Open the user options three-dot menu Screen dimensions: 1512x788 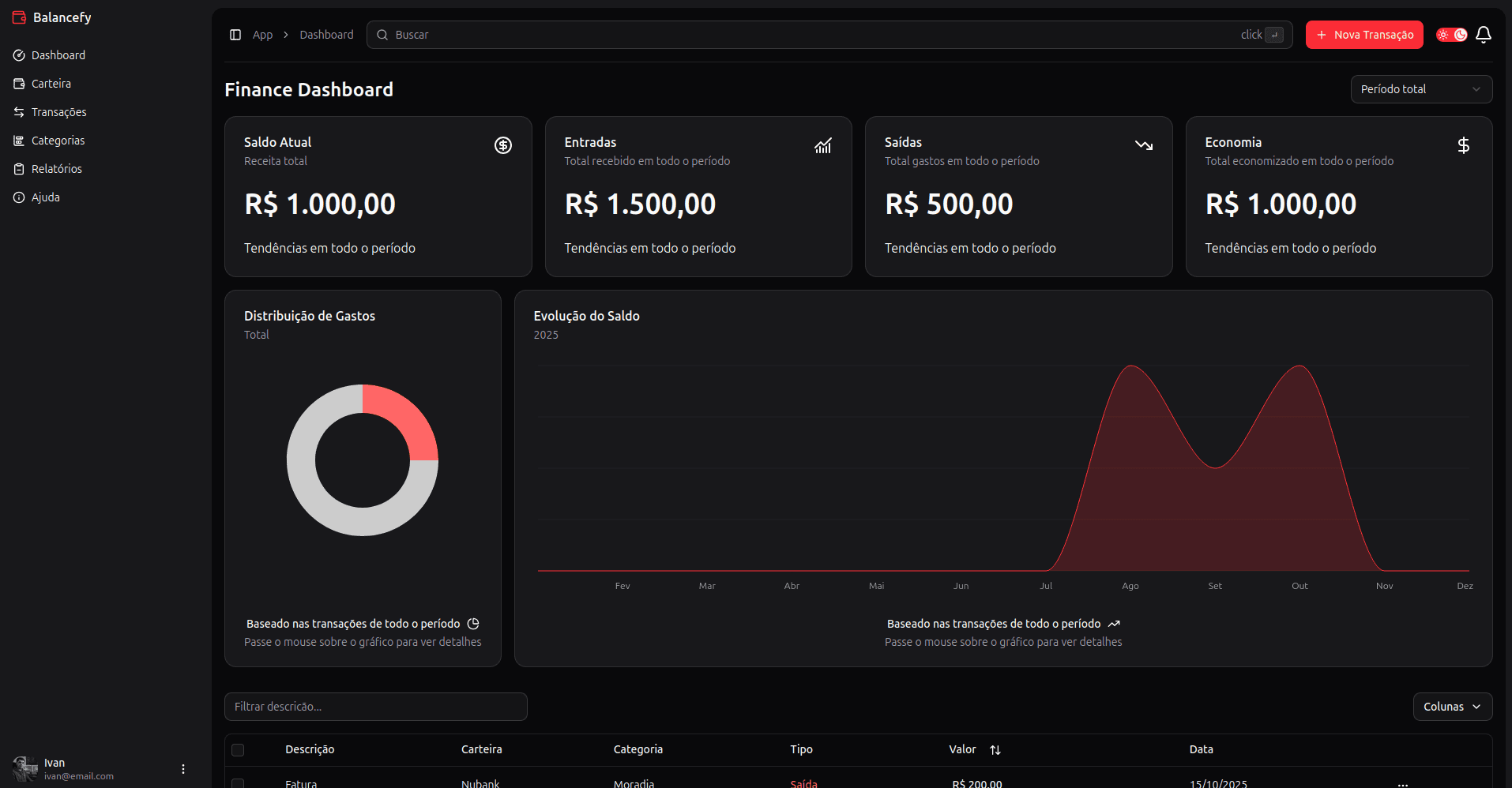[183, 769]
